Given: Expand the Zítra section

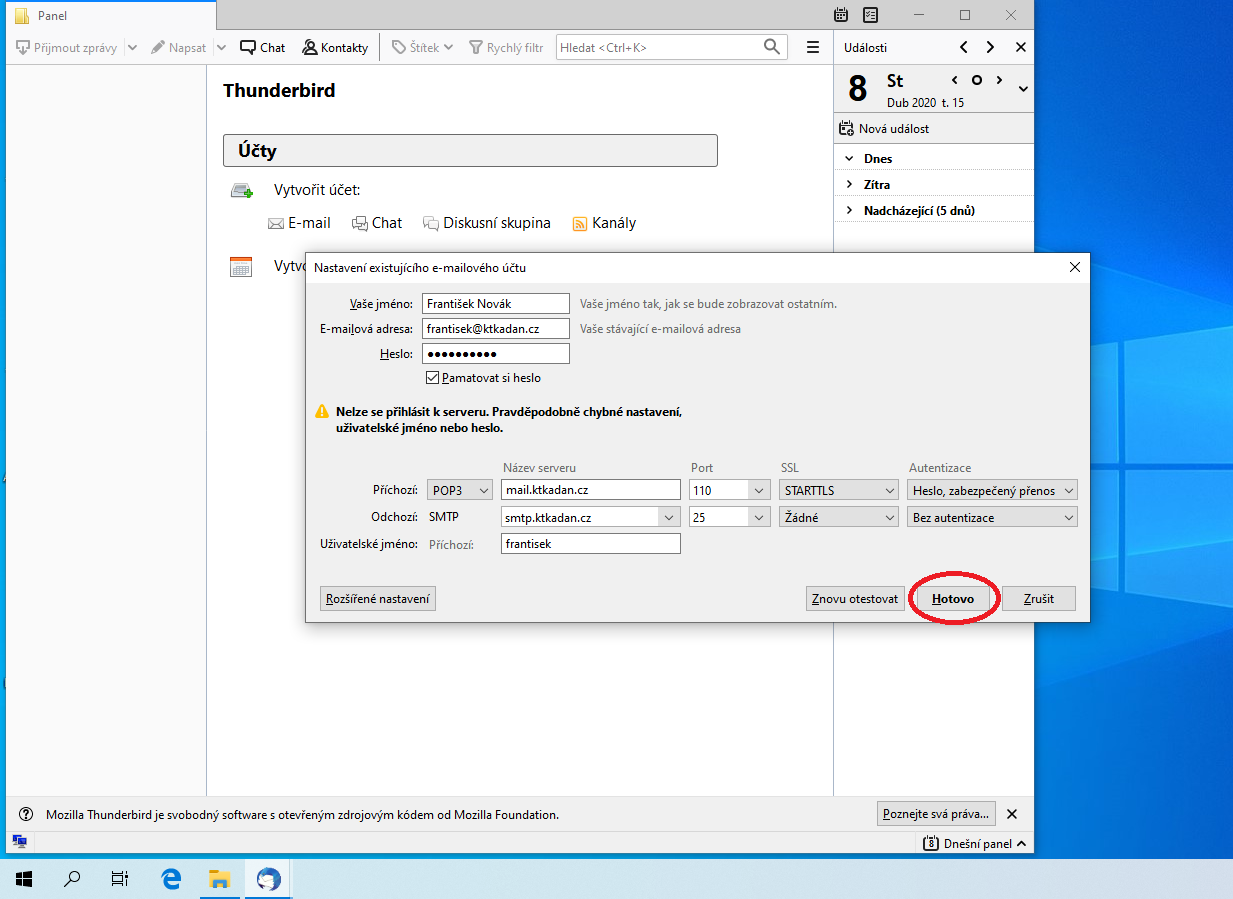Looking at the screenshot, I should coord(849,184).
